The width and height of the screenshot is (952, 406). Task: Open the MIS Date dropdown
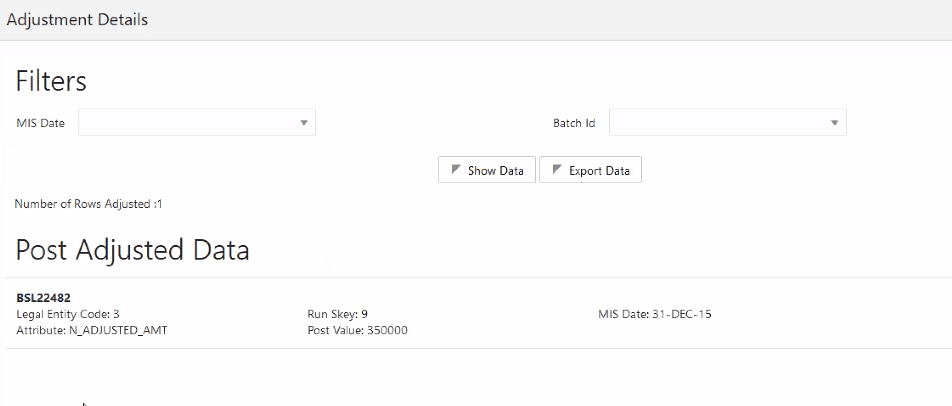coord(197,123)
